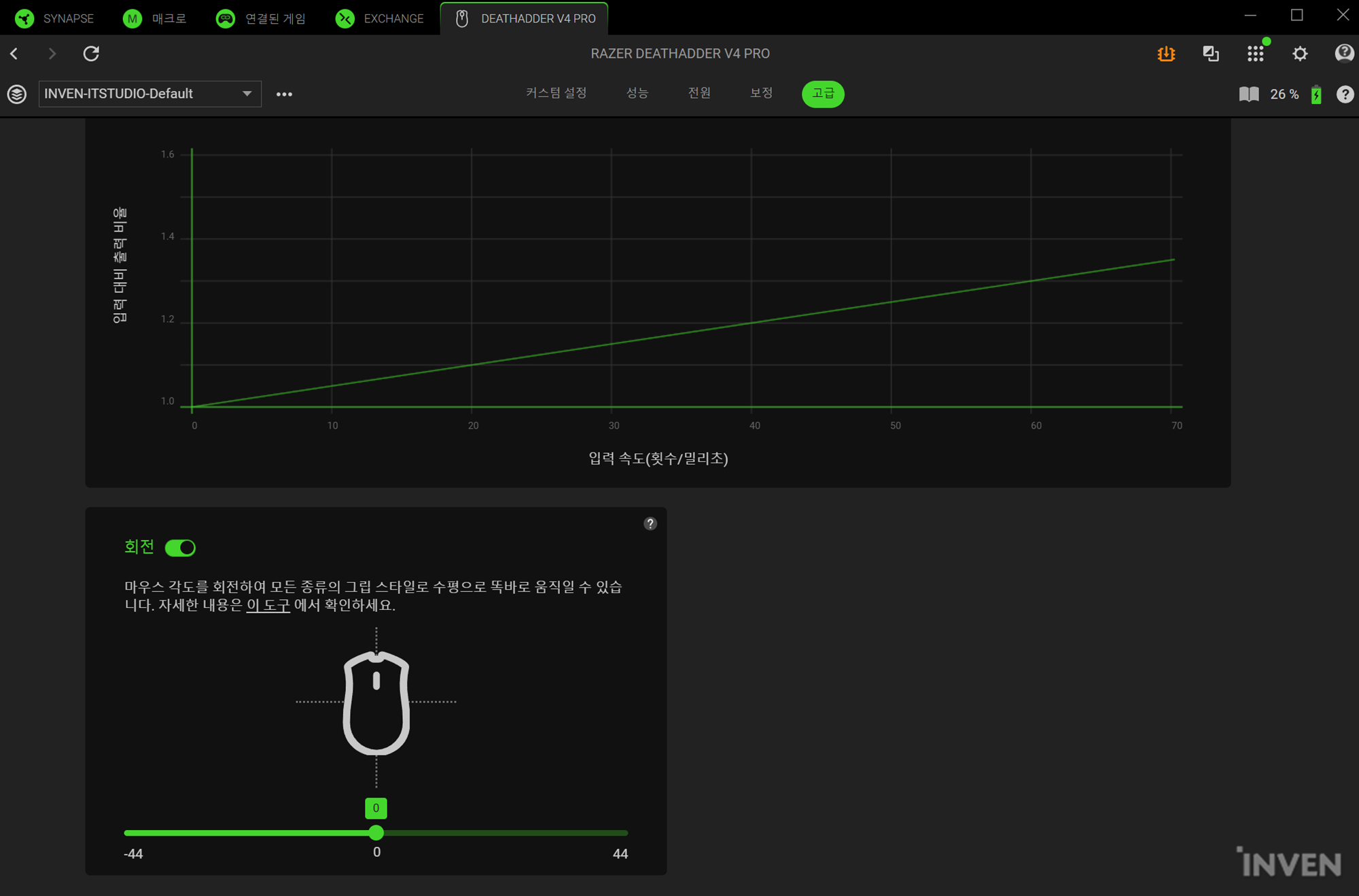1359x896 pixels.
Task: Click the orange update download icon
Action: (1166, 54)
